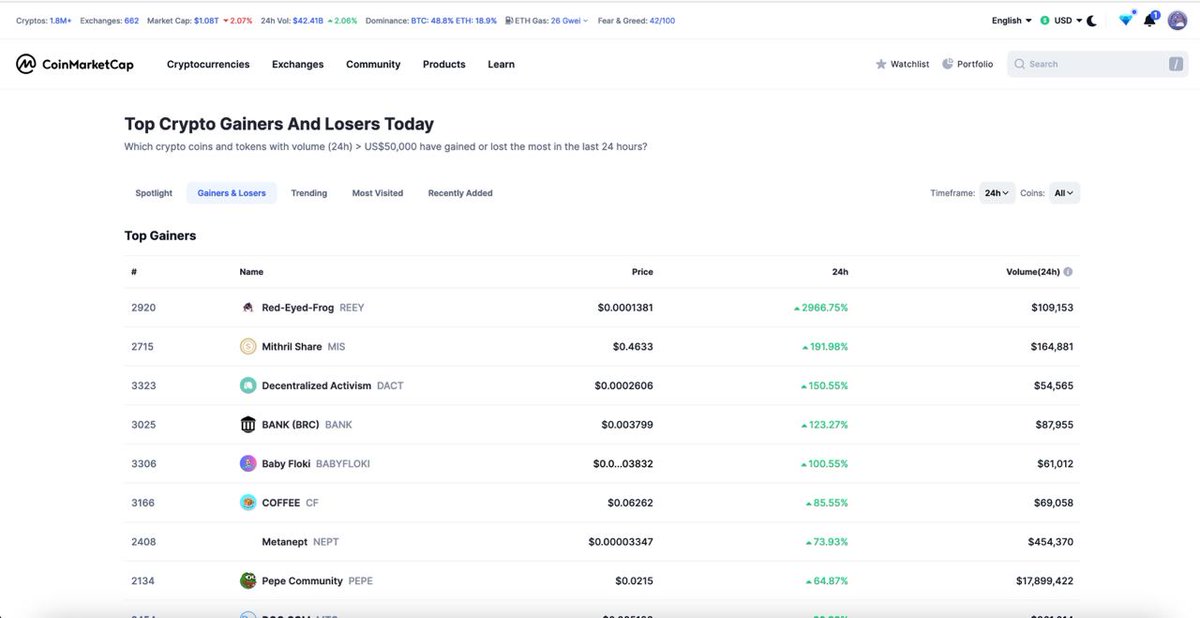
Task: Open BANK (BRC) coin page
Action: [307, 425]
